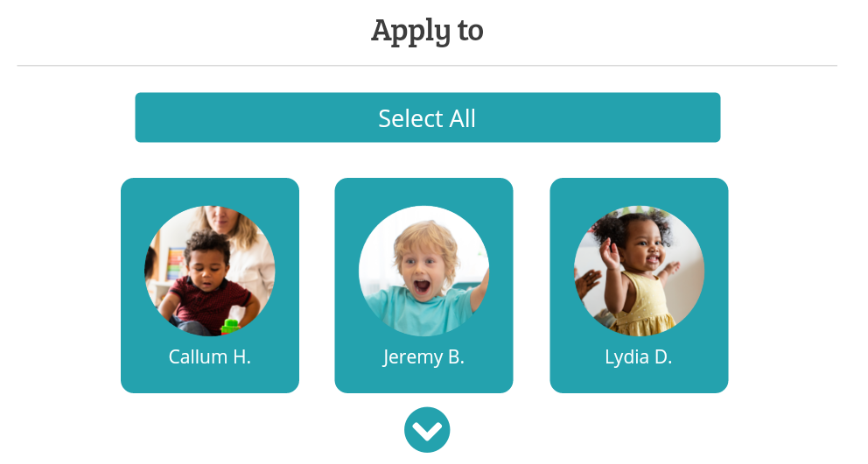The width and height of the screenshot is (868, 464).
Task: Click Callum H.'s round profile photo
Action: (210, 270)
